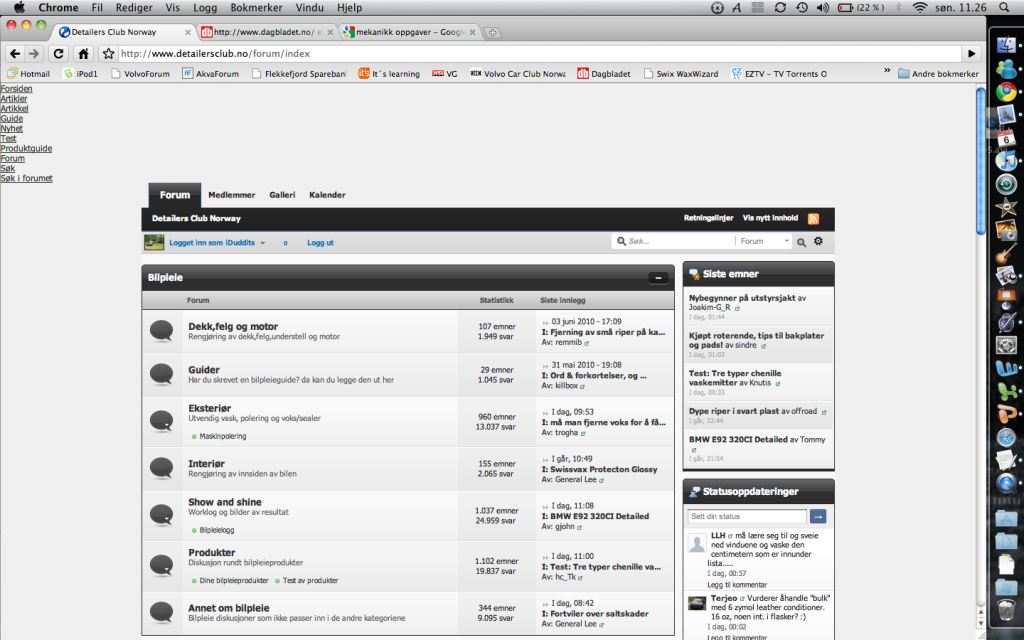Open the Forum search scope dropdown
The height and width of the screenshot is (640, 1024).
click(764, 241)
